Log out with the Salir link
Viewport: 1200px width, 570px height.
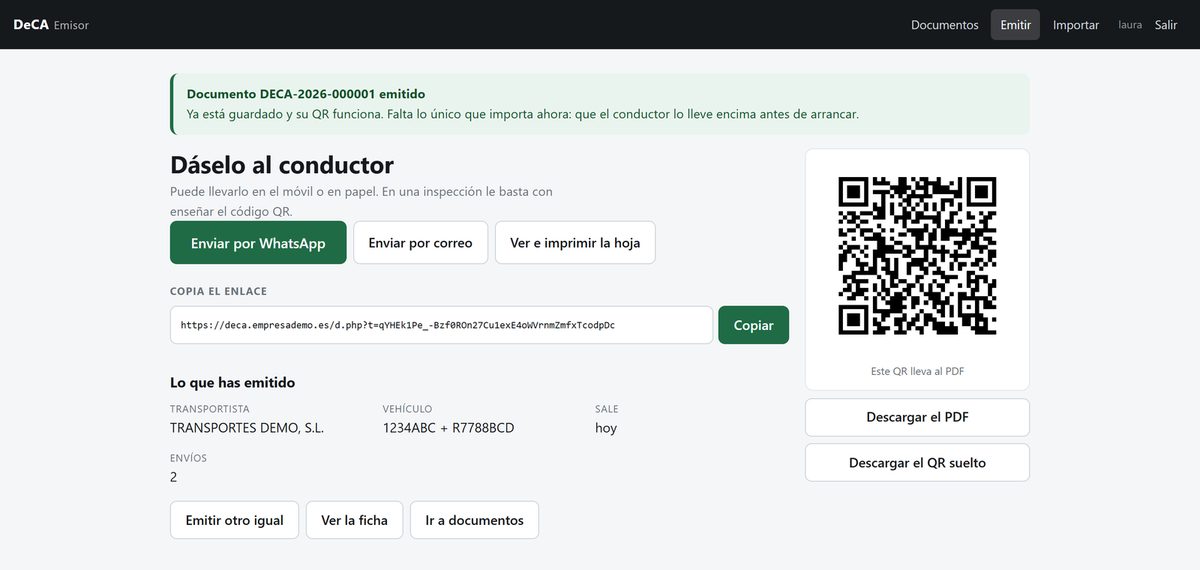tap(1166, 25)
